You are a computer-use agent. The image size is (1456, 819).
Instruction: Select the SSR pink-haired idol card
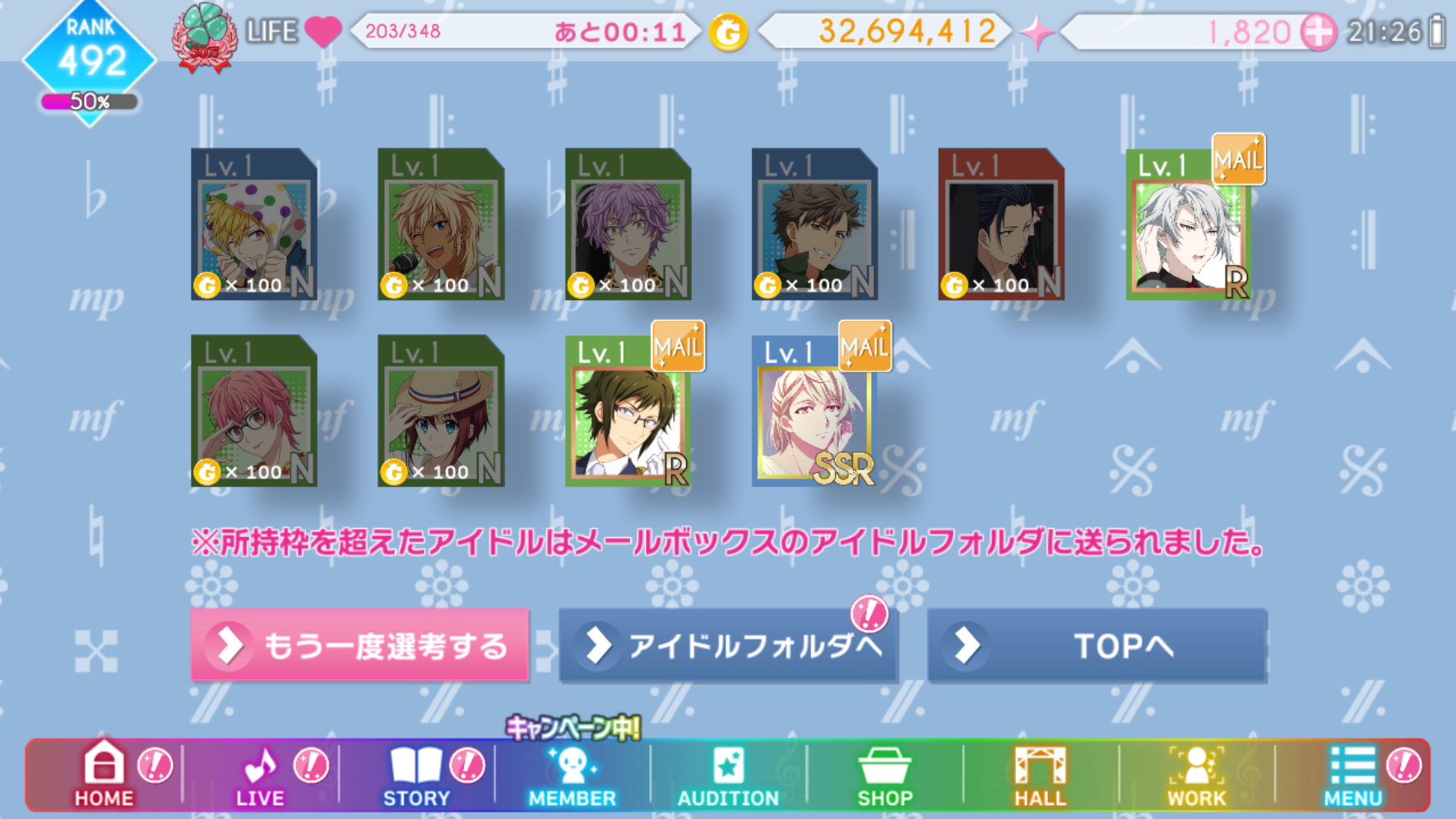tap(815, 410)
